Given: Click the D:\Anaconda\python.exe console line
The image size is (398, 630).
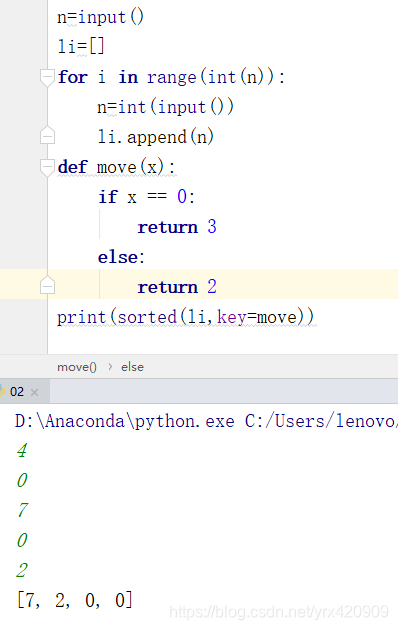Looking at the screenshot, I should 206,421.
